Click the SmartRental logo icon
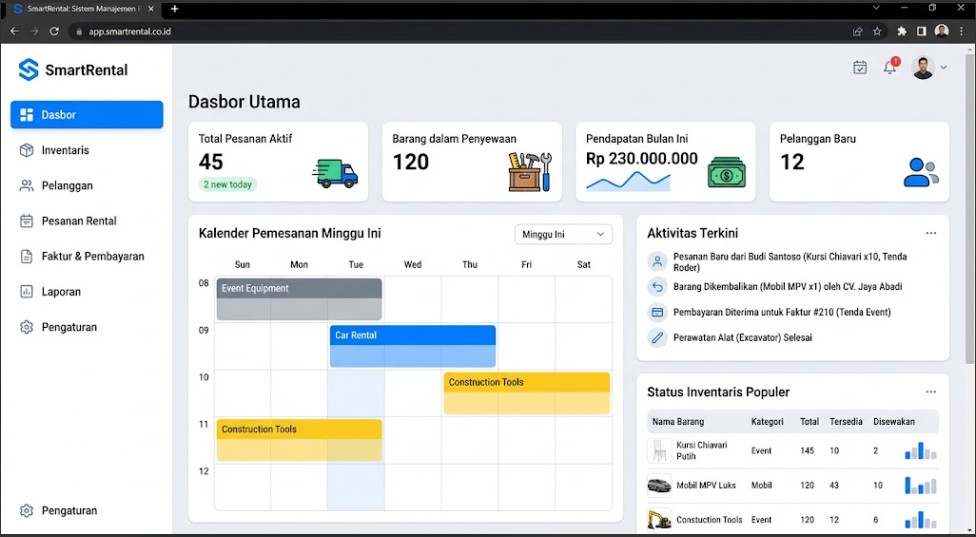 click(29, 70)
